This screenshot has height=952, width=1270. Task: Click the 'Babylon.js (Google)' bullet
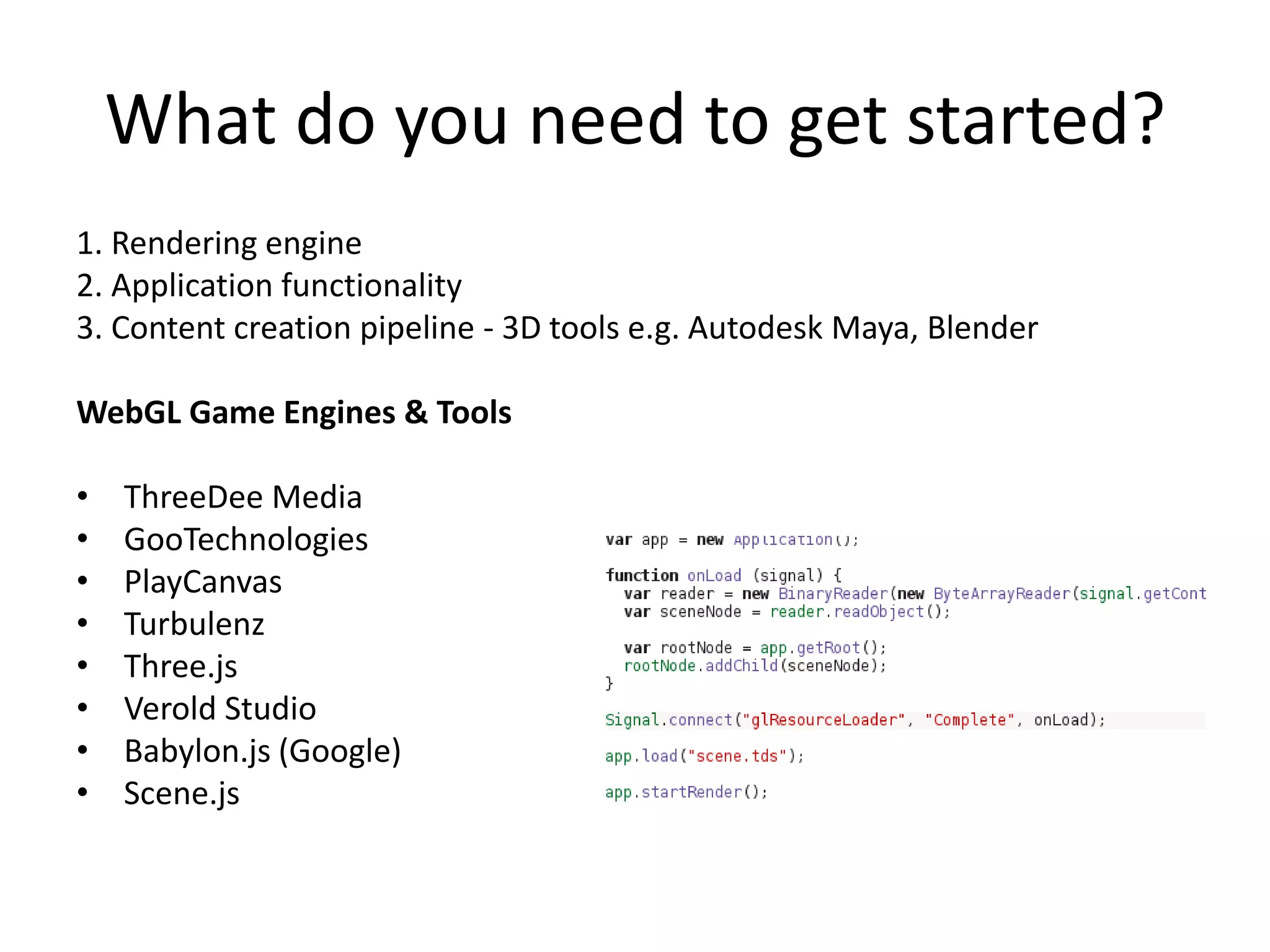pos(262,751)
